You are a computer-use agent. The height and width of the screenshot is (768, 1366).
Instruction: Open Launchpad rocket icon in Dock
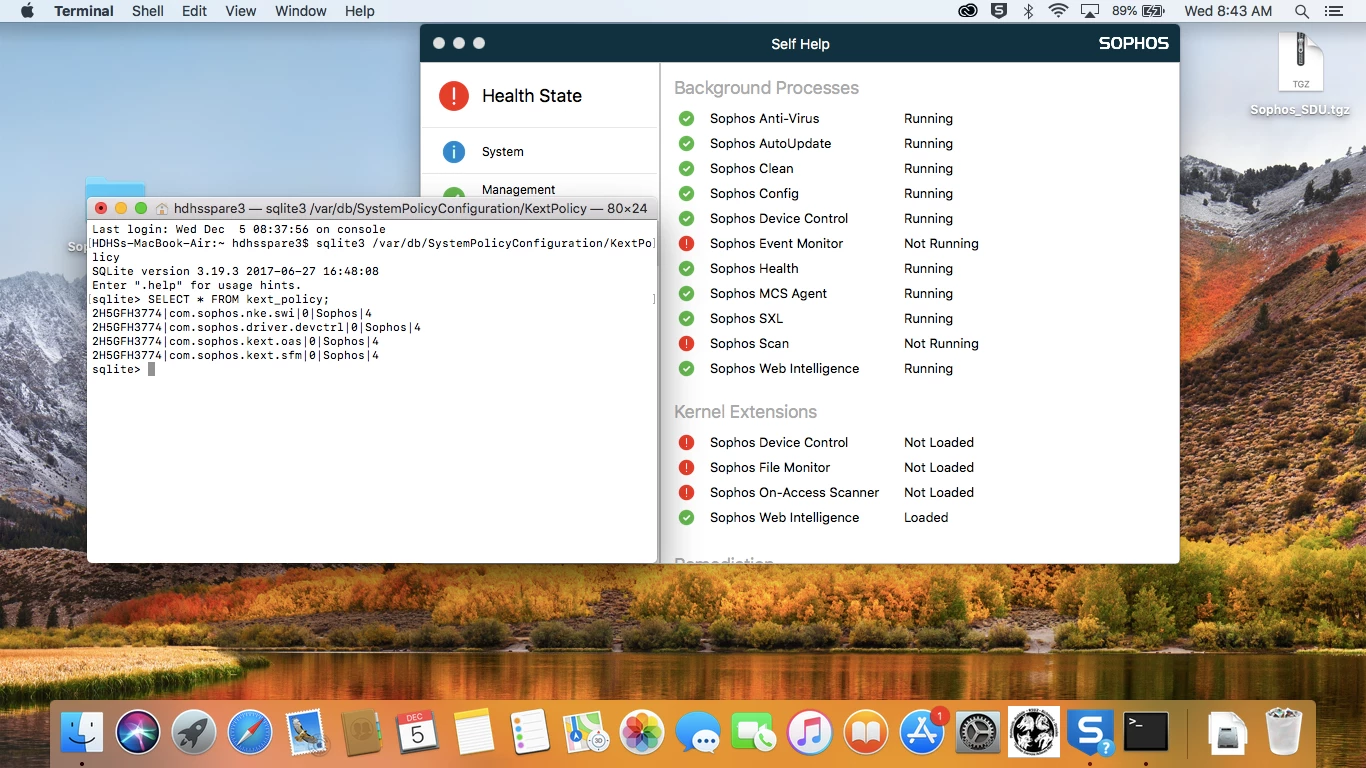point(194,733)
